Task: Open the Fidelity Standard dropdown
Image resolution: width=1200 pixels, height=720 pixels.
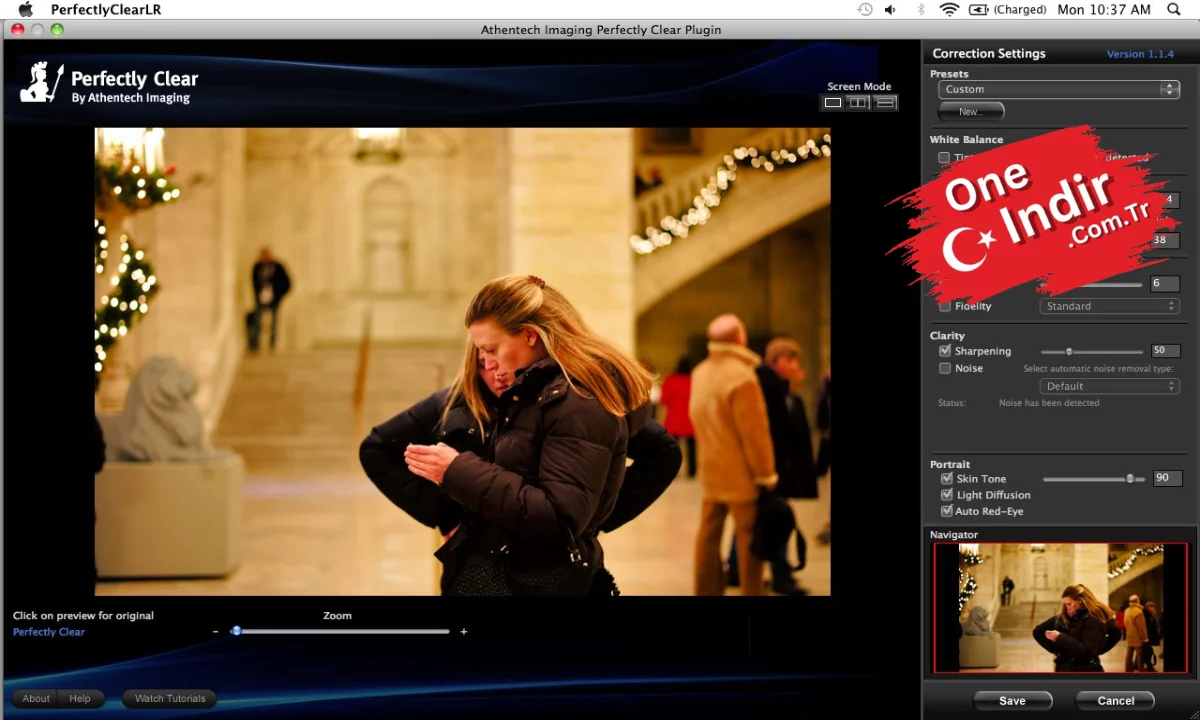Action: pyautogui.click(x=1110, y=306)
